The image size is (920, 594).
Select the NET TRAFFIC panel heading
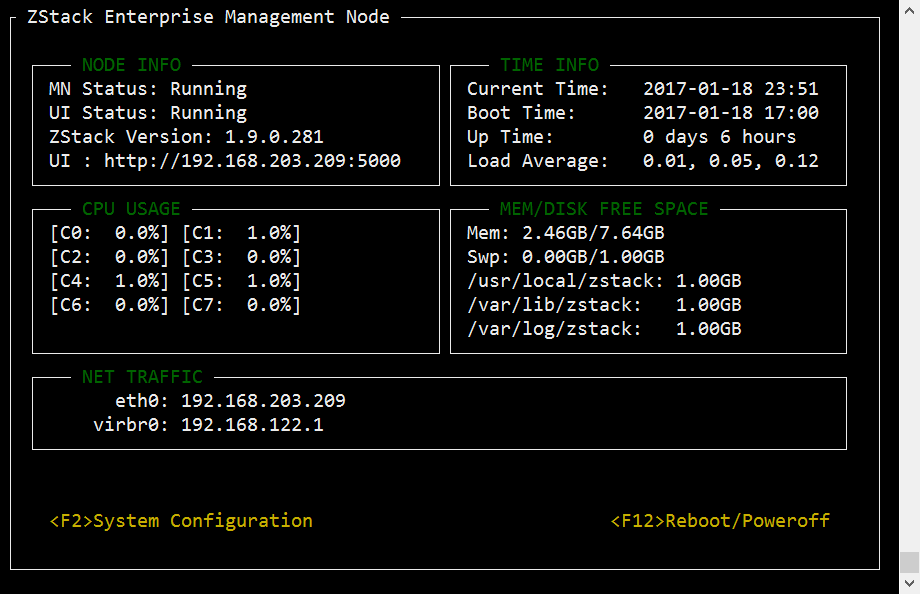pyautogui.click(x=143, y=377)
